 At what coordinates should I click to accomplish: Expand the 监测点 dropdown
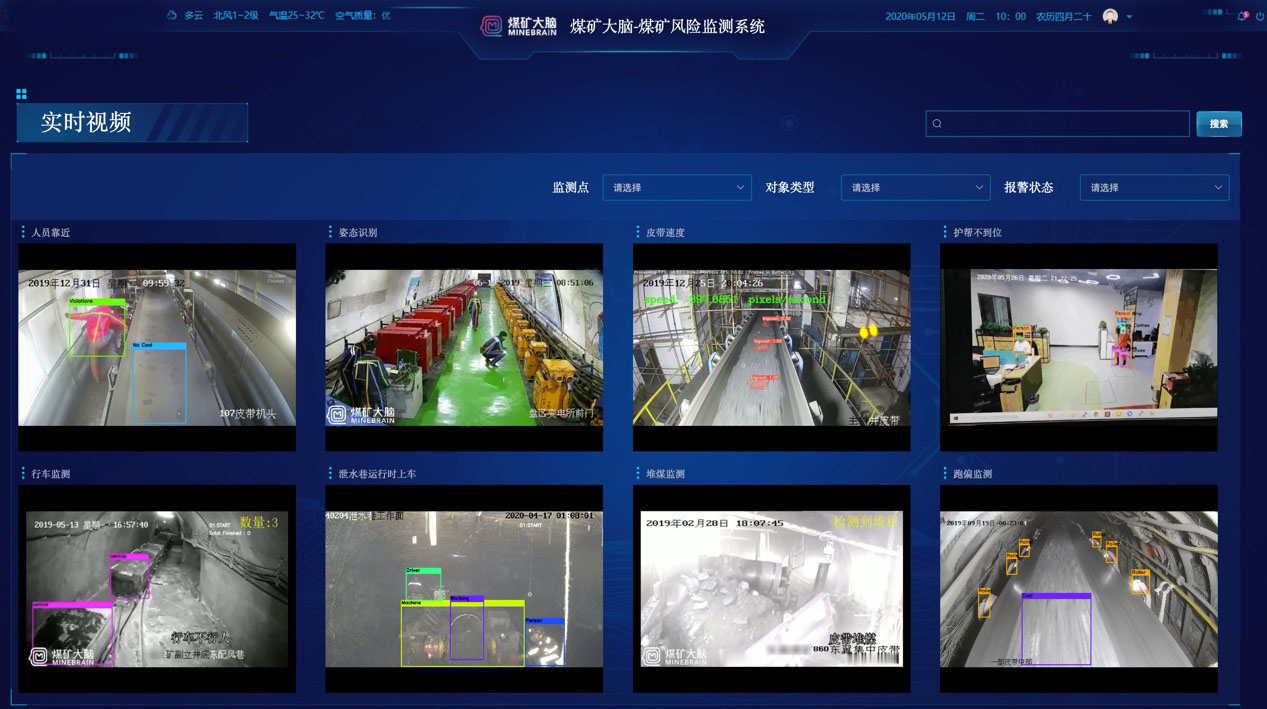click(x=676, y=187)
